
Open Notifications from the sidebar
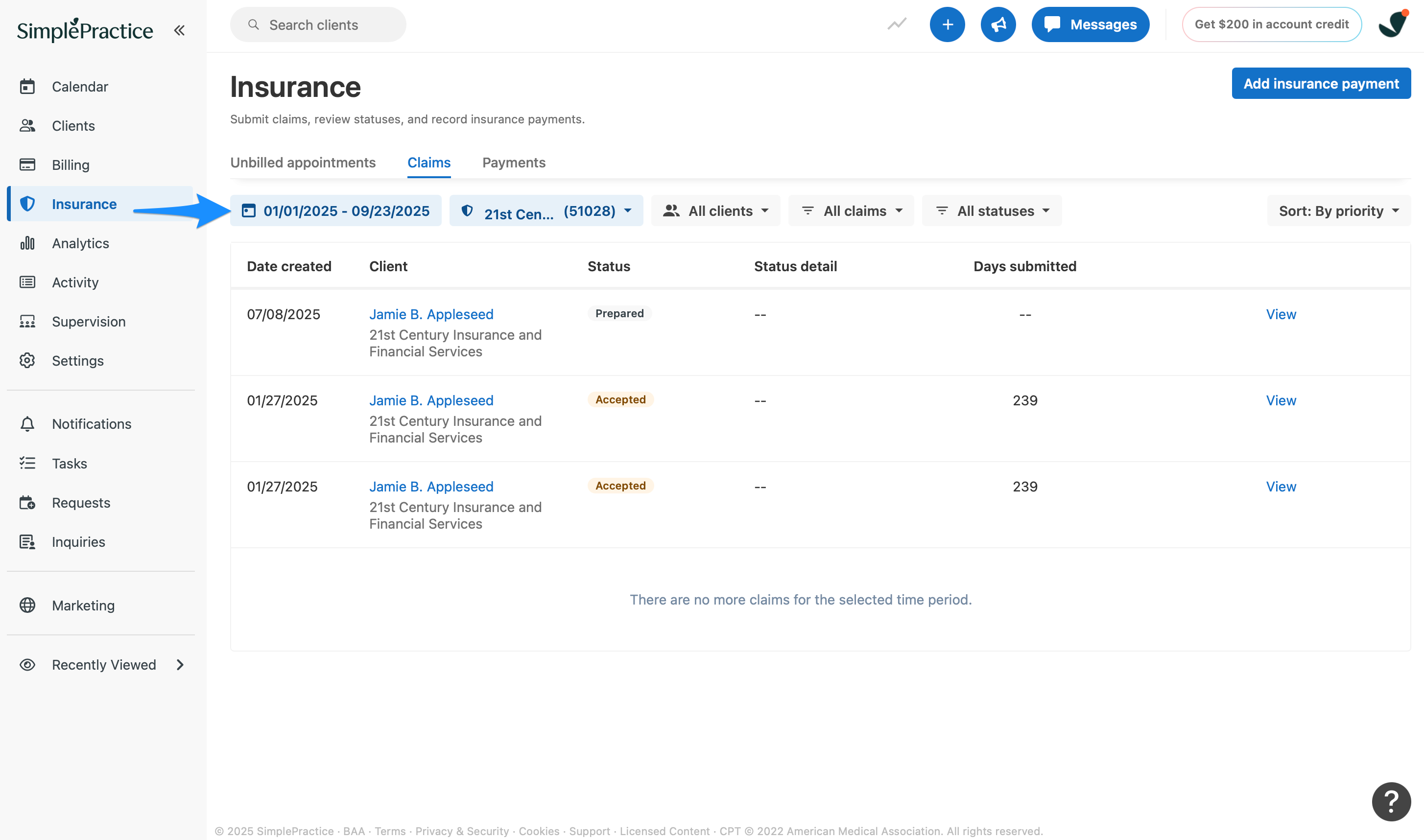(x=91, y=423)
